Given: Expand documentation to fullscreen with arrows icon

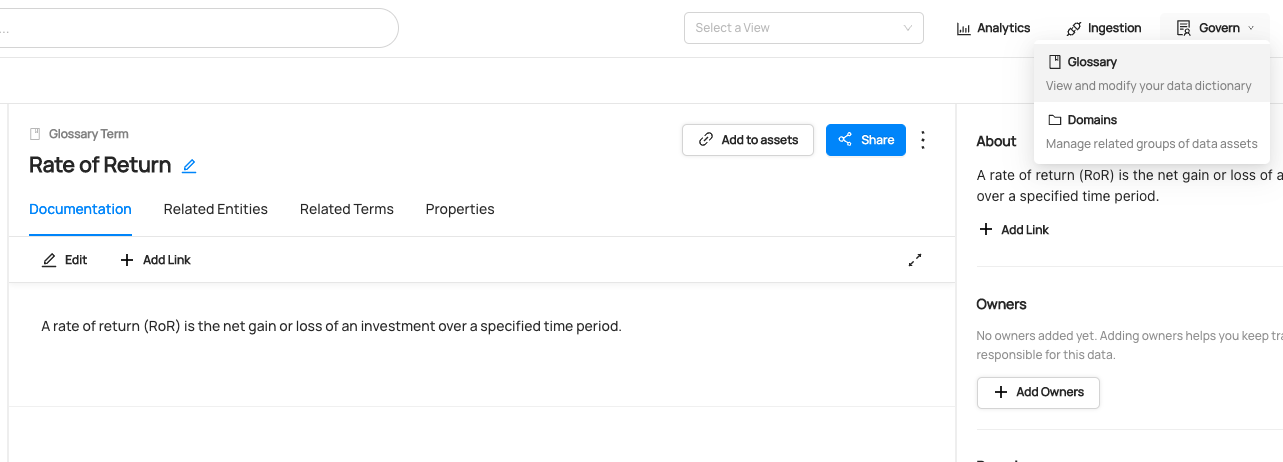Looking at the screenshot, I should point(914,260).
